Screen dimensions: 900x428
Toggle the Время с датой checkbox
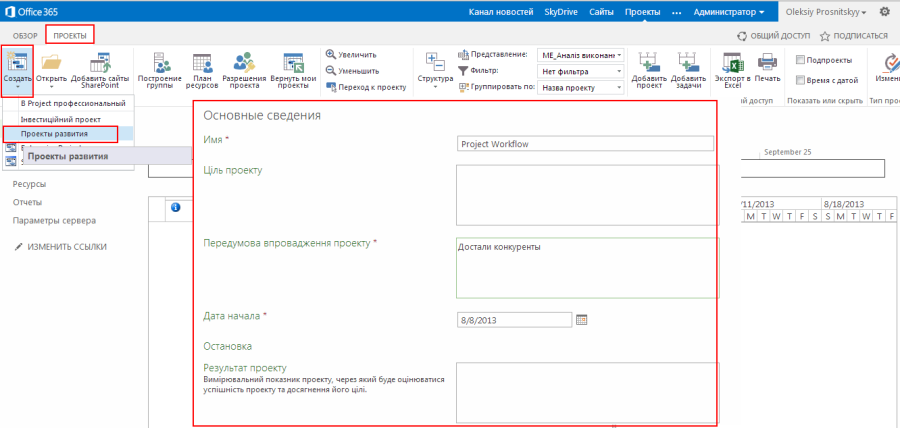point(800,80)
